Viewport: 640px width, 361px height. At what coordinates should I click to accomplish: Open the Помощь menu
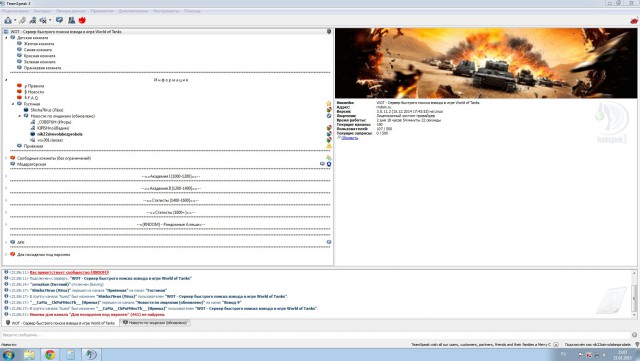tap(192, 11)
